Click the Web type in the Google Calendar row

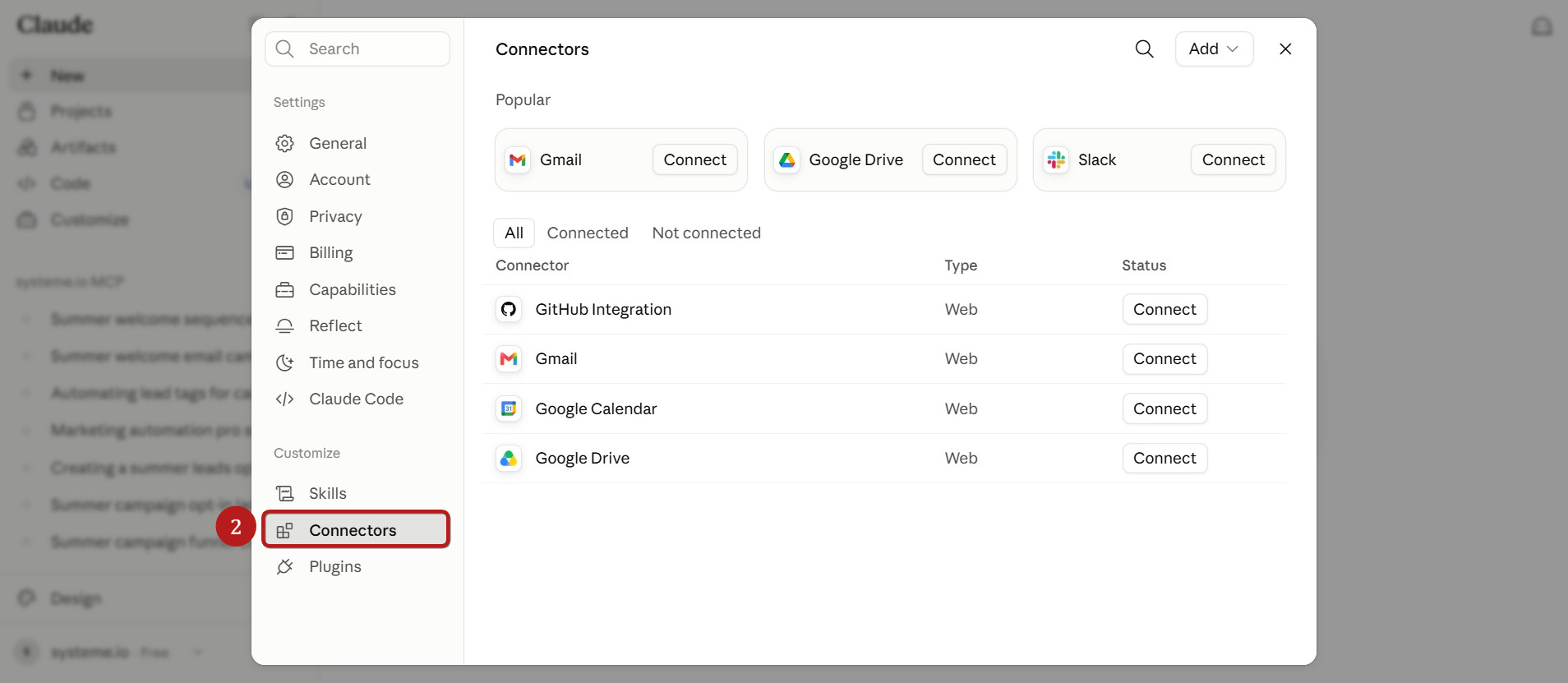click(961, 408)
